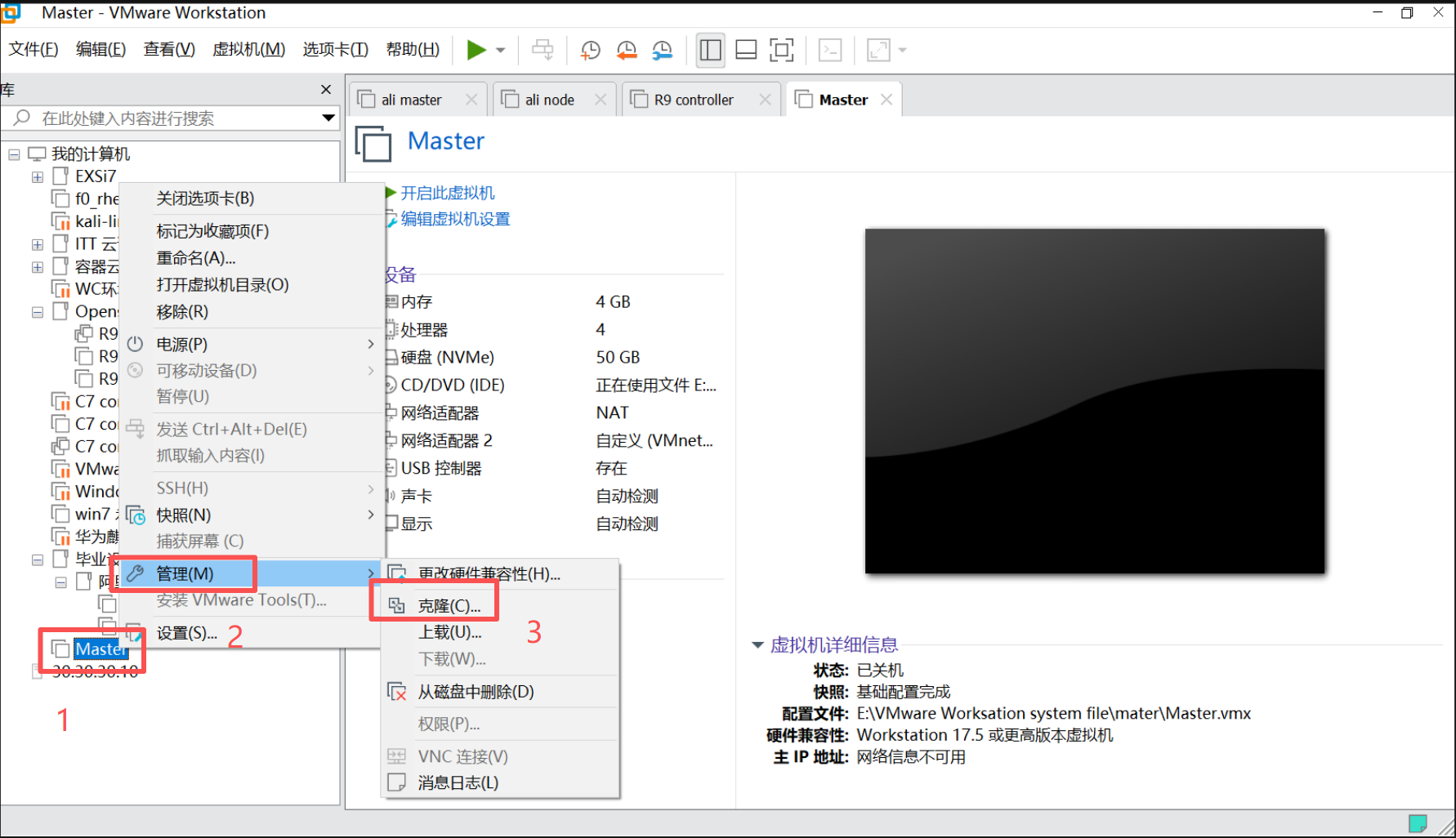This screenshot has width=1456, height=838.
Task: Click the VM black screen preview thumbnail
Action: (x=1095, y=401)
